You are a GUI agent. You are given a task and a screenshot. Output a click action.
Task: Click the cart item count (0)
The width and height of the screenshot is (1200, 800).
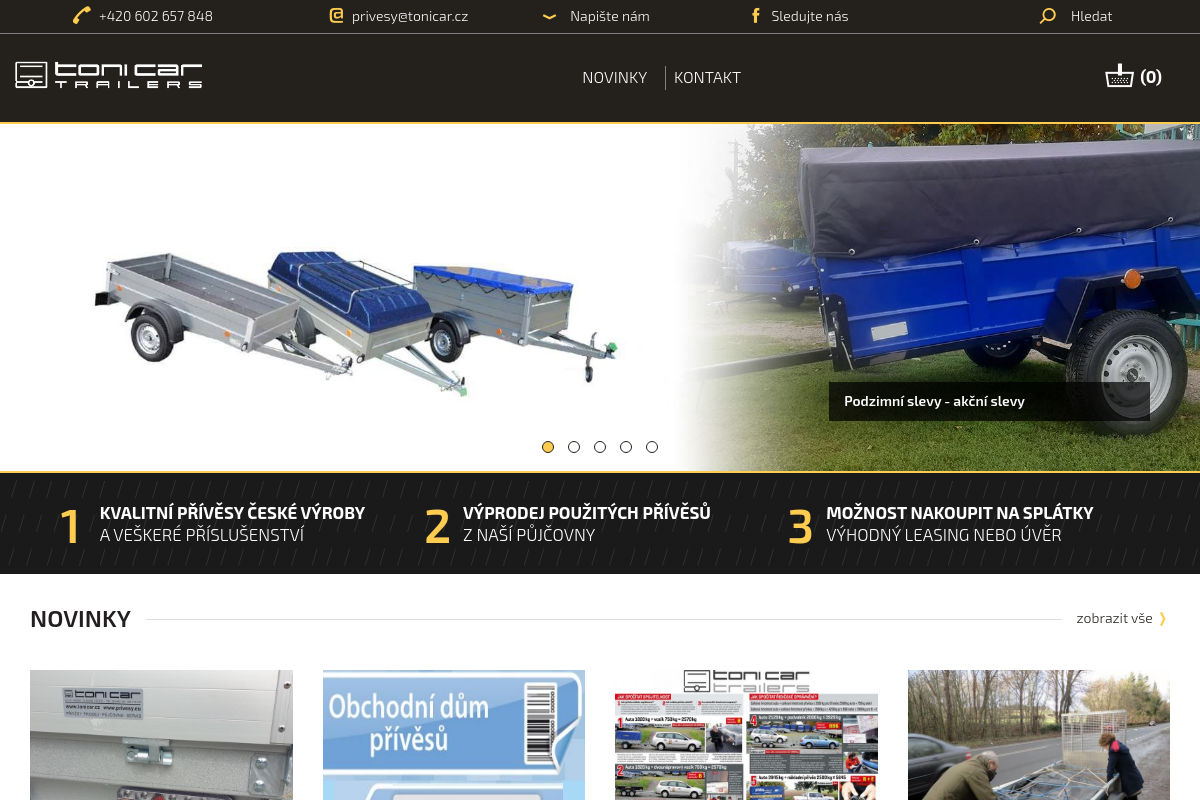pyautogui.click(x=1150, y=76)
